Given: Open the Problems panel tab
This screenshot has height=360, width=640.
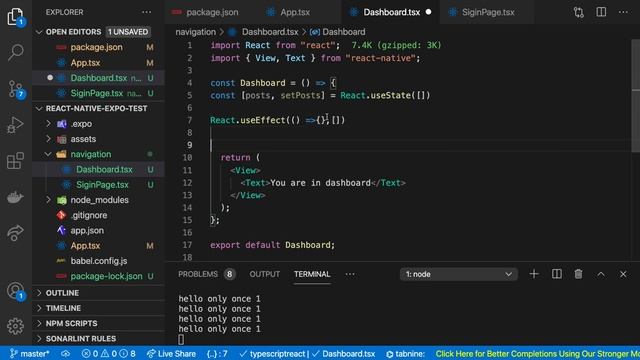Looking at the screenshot, I should 206,274.
